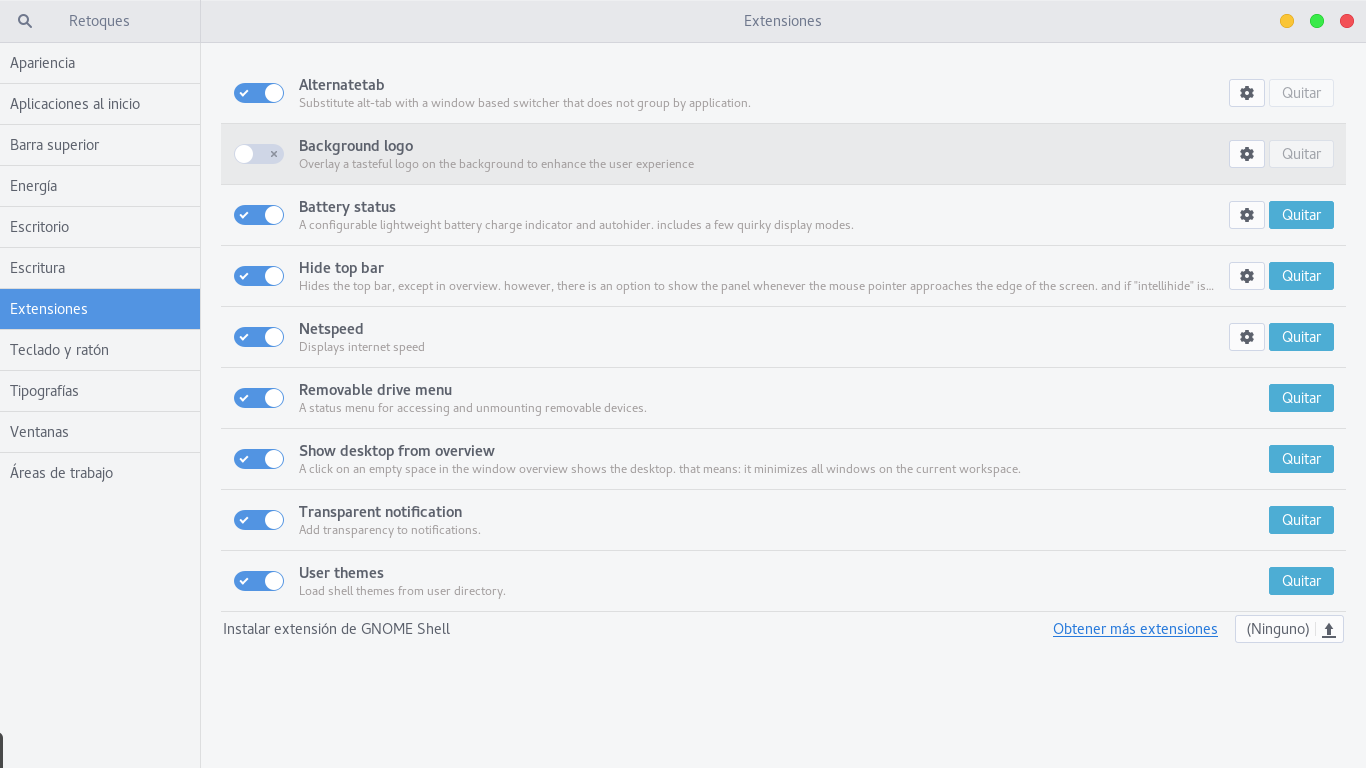Turn off the Netspeed extension switch
Viewport: 1366px width, 768px height.
[259, 337]
